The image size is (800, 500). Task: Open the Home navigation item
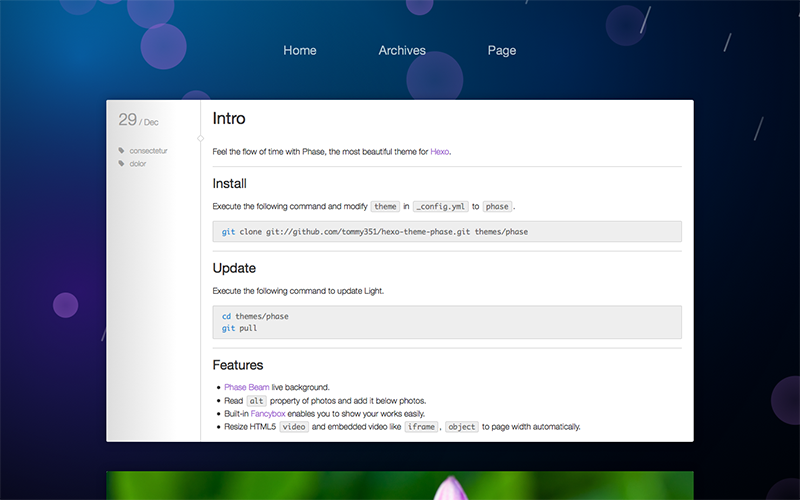(x=299, y=50)
